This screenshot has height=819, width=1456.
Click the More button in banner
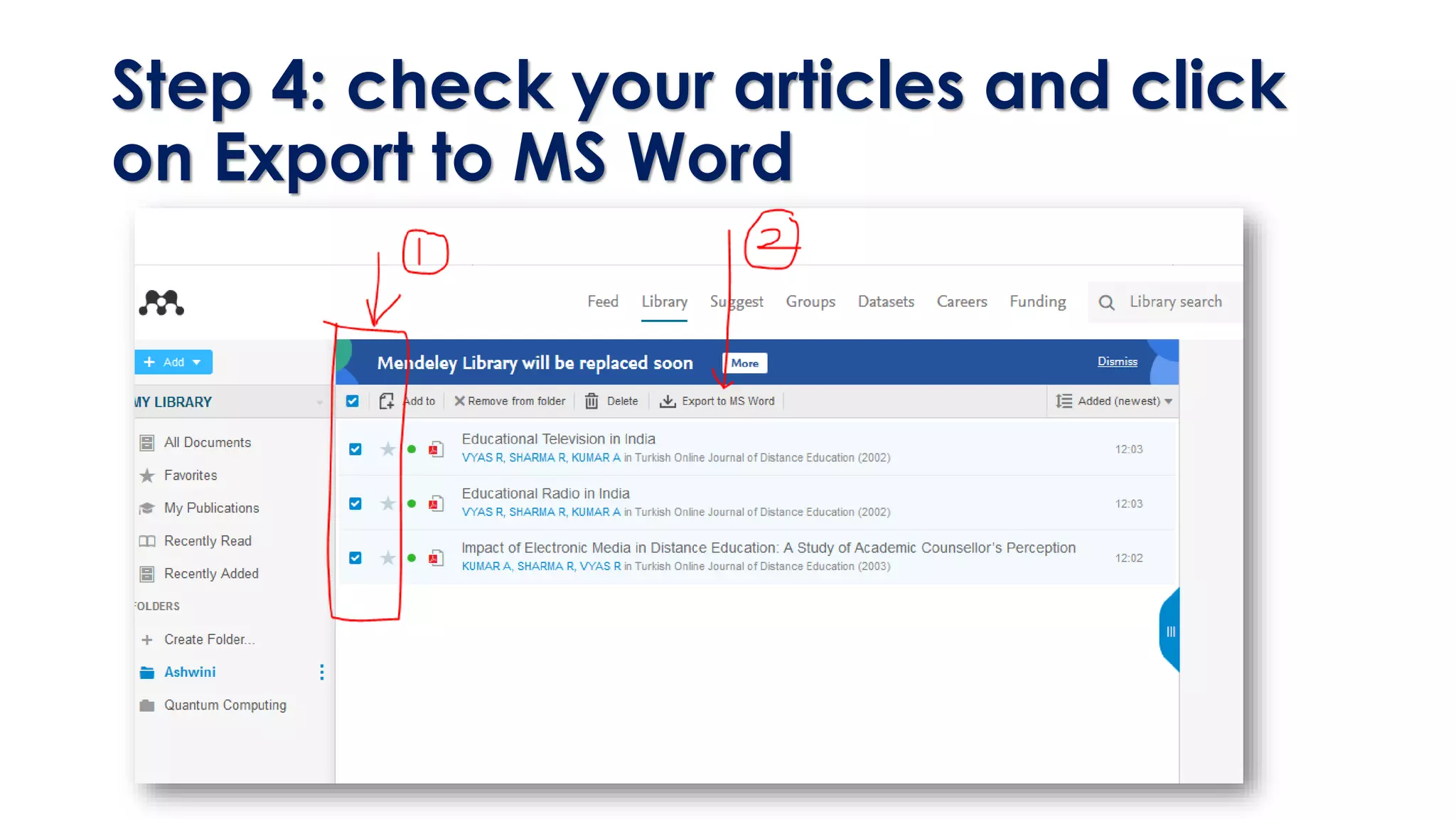pos(744,363)
